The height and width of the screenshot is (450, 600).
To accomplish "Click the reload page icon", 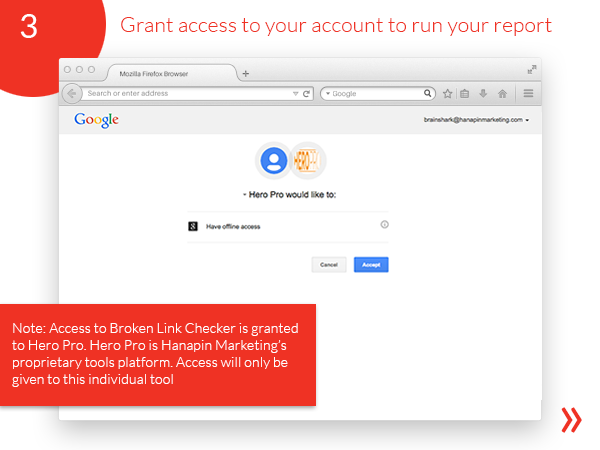I will pos(306,94).
